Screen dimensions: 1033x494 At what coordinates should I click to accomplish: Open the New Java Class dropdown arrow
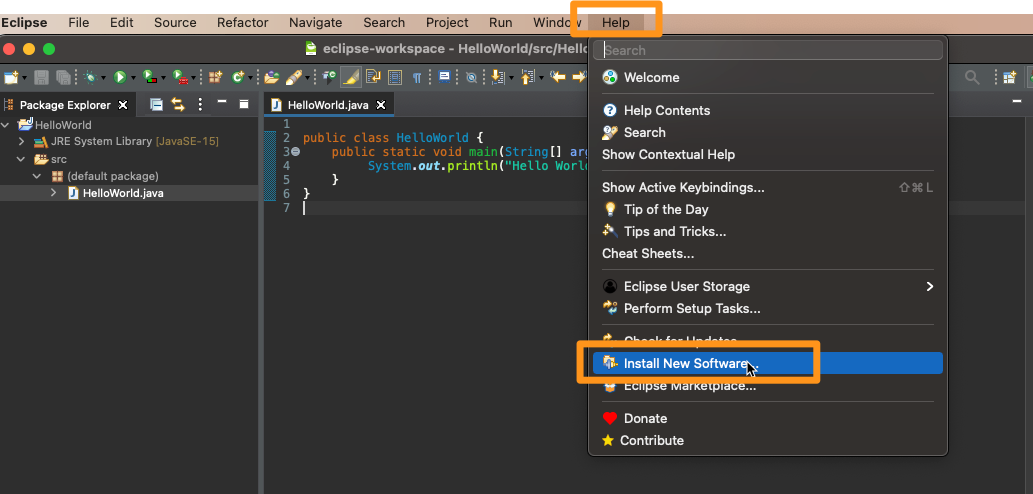pyautogui.click(x=251, y=78)
